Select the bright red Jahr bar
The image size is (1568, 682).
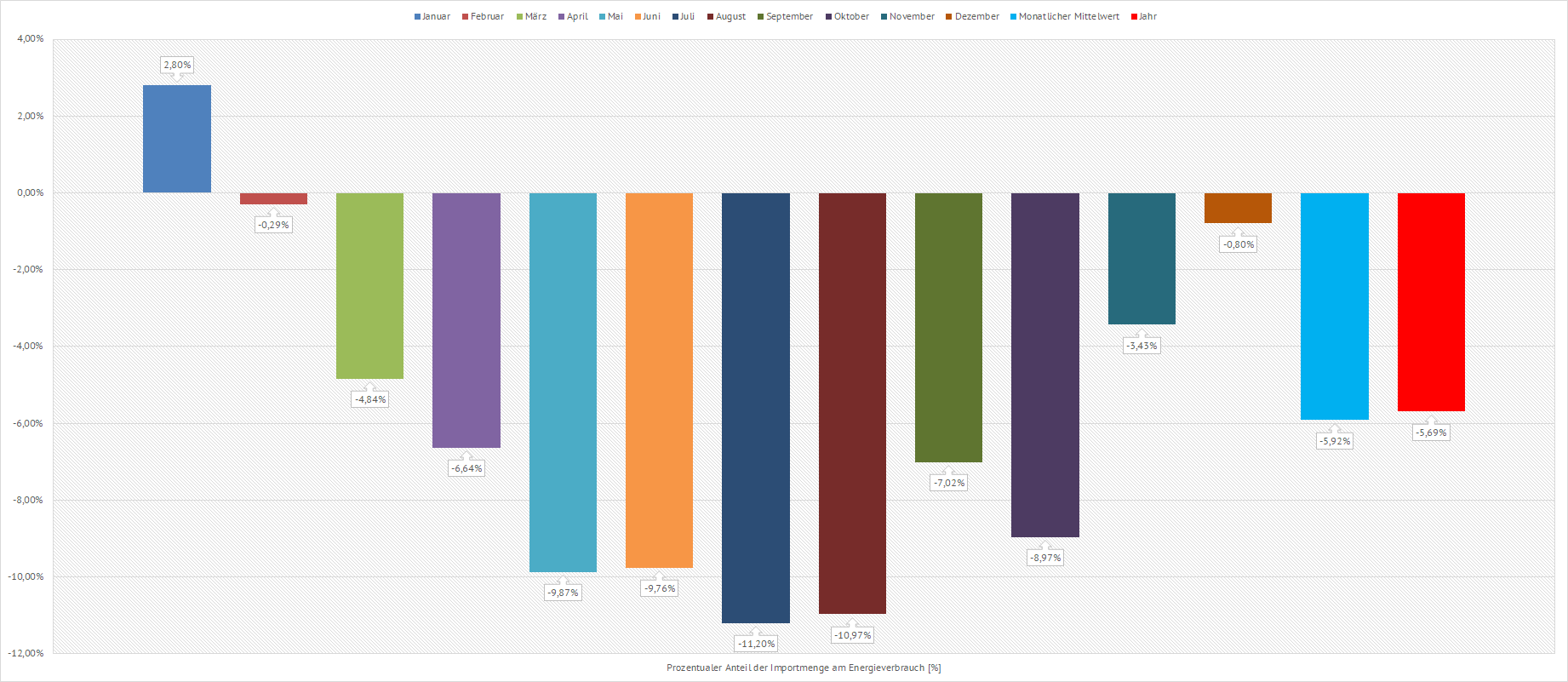(x=1431, y=302)
